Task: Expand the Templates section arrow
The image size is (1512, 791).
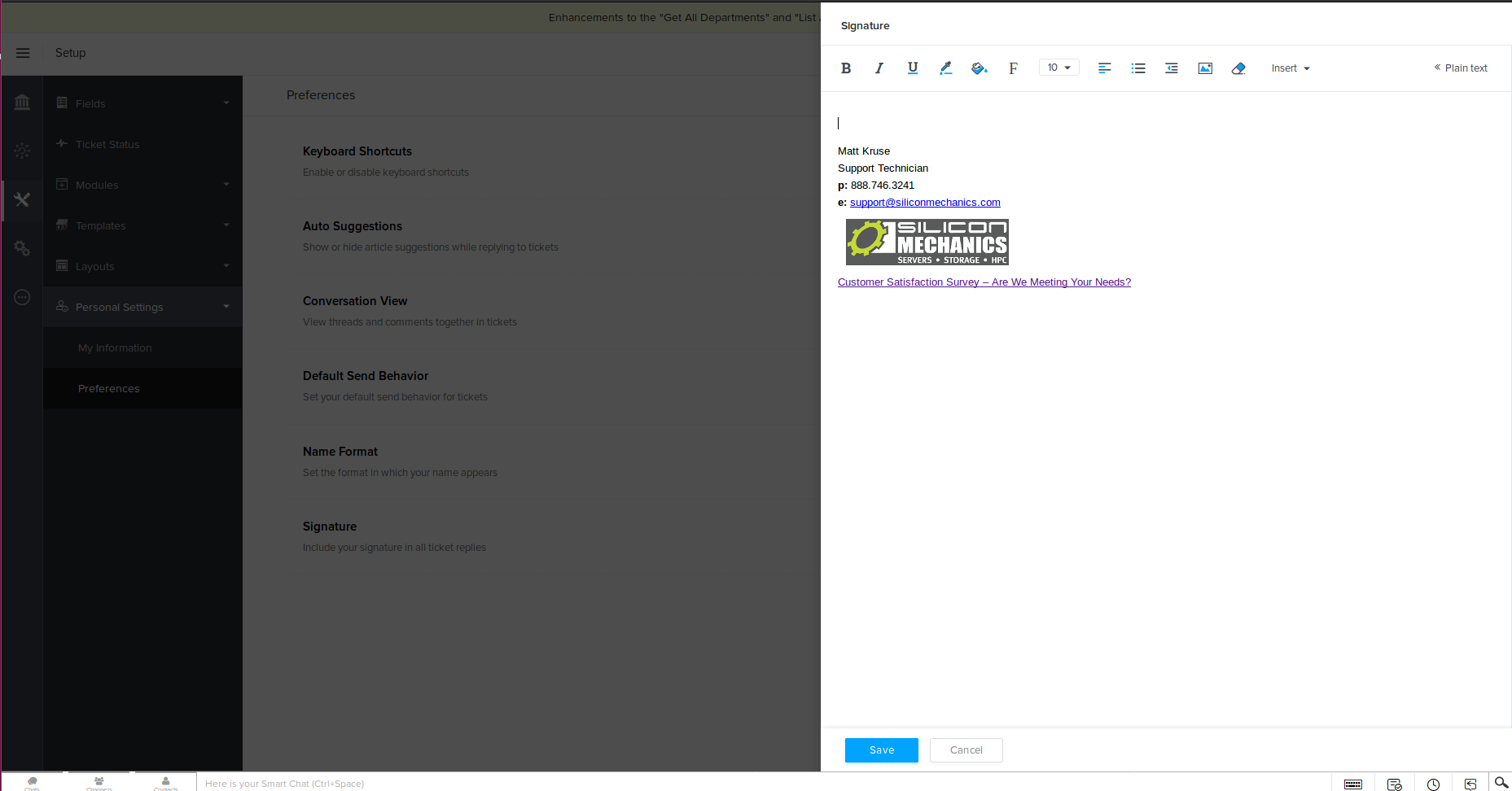Action: [226, 225]
